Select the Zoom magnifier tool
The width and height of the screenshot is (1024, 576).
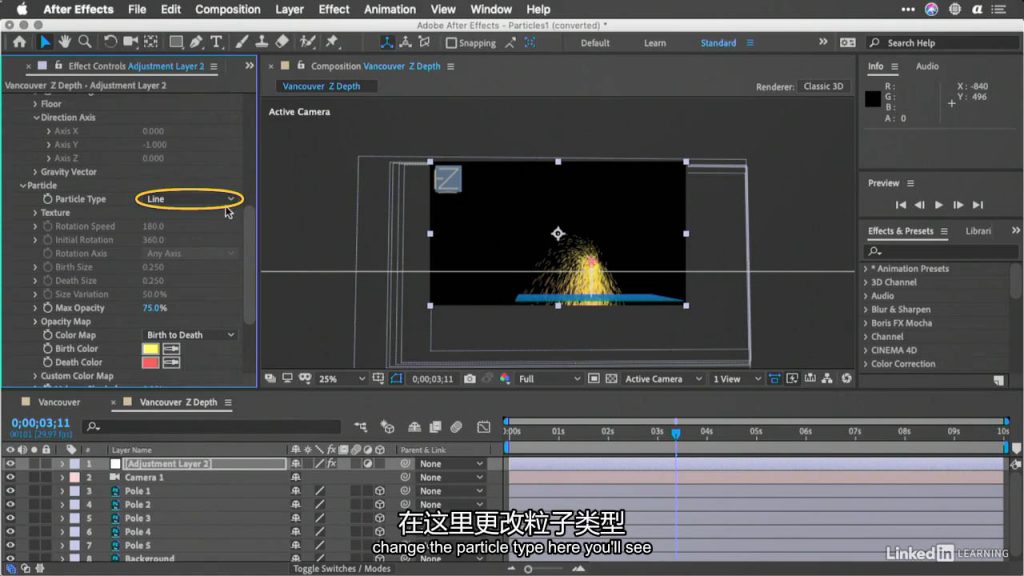pos(85,42)
